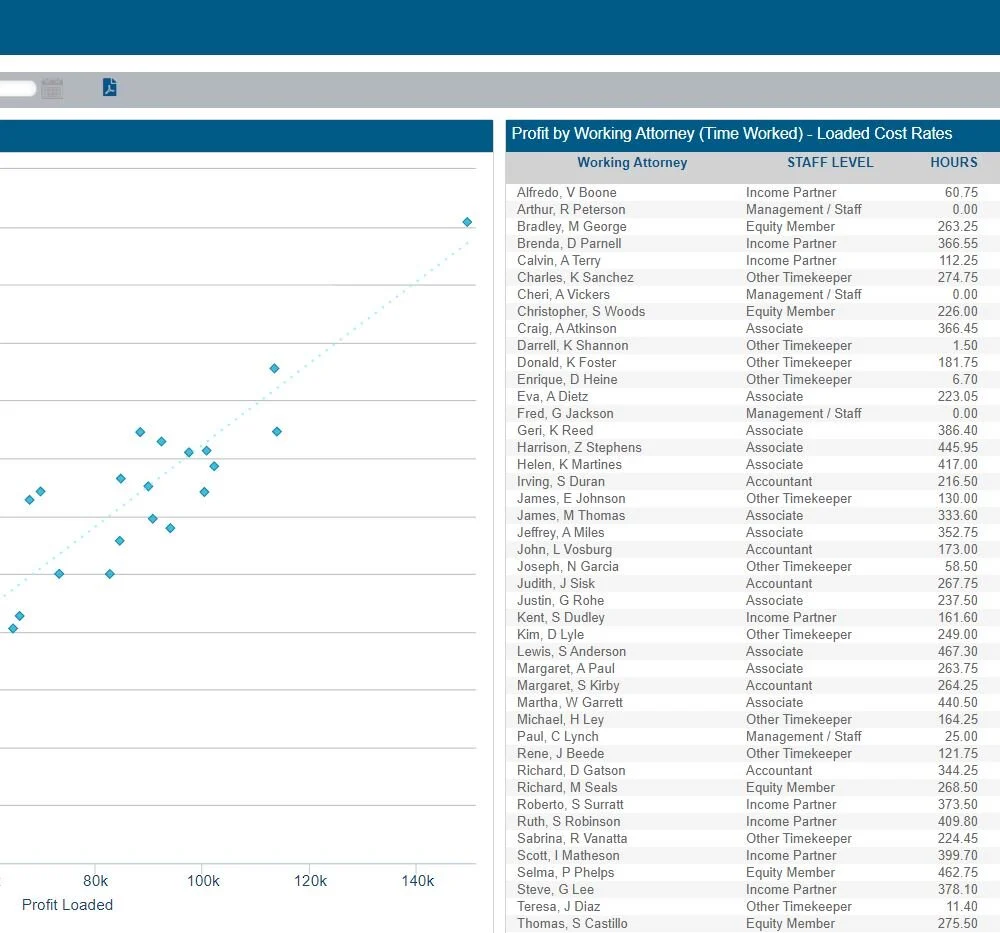1000x933 pixels.
Task: Sort by HOURS column header
Action: [953, 163]
